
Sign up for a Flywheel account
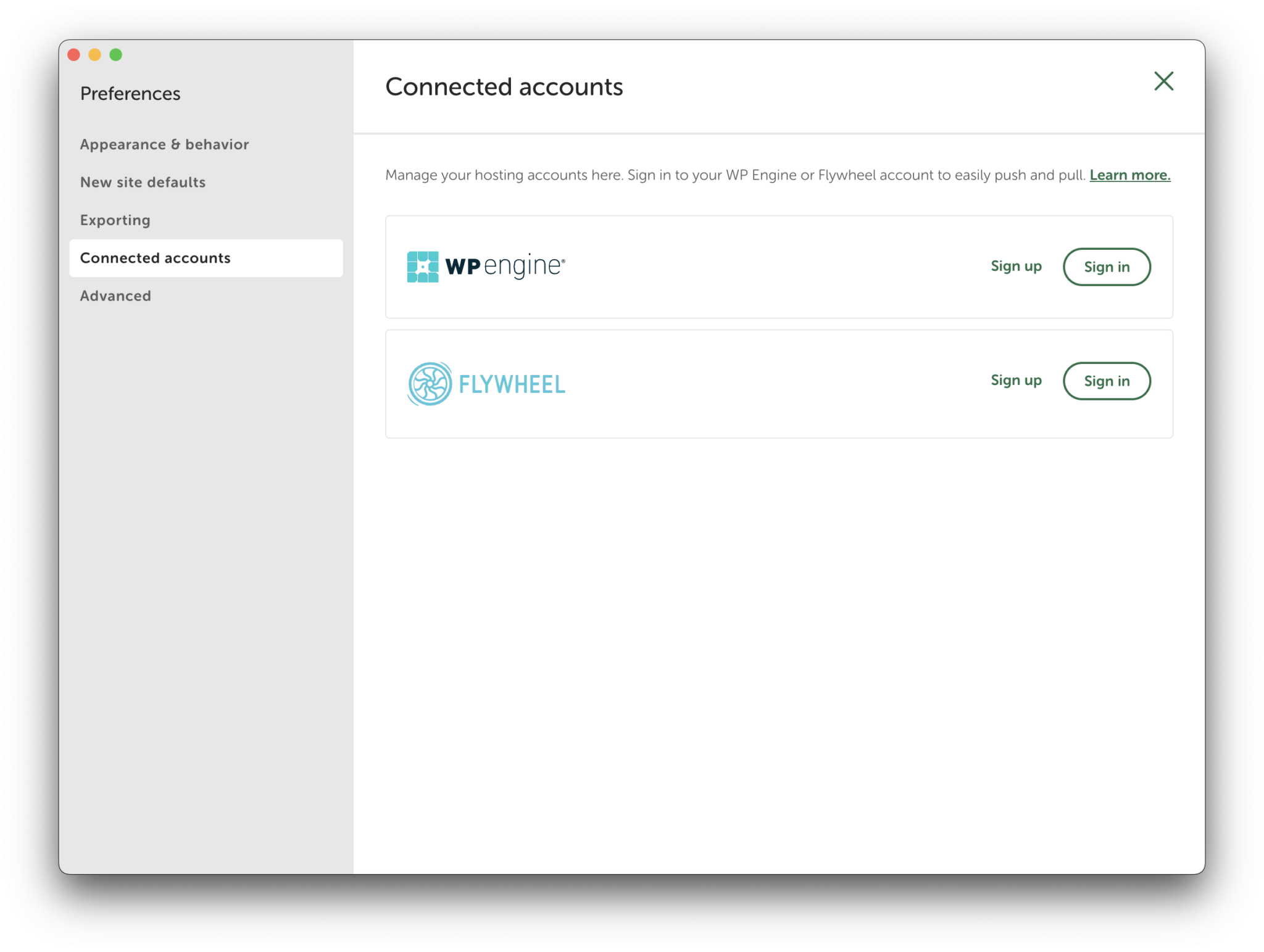pos(1016,381)
